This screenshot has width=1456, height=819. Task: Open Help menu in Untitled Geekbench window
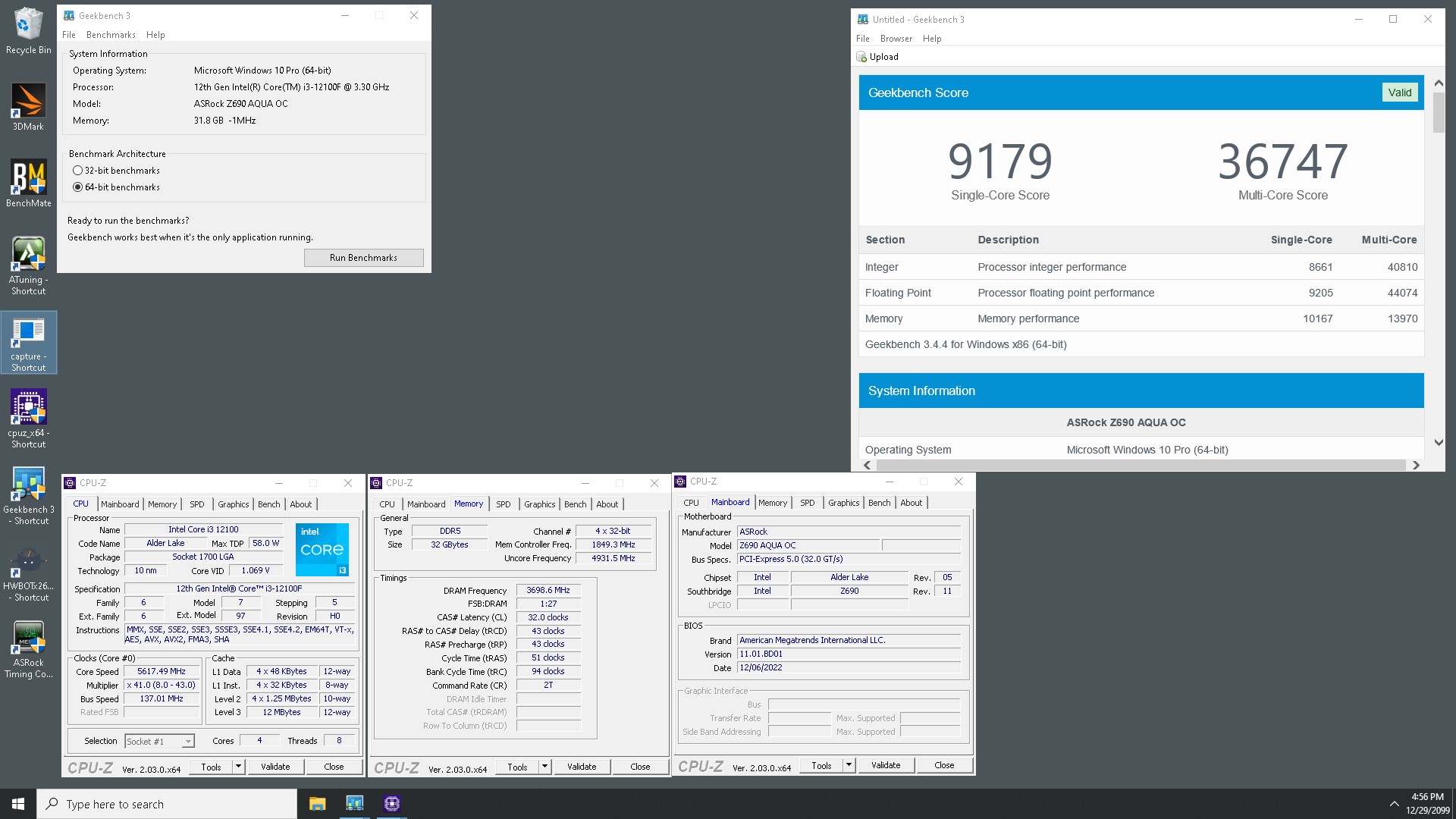[932, 39]
